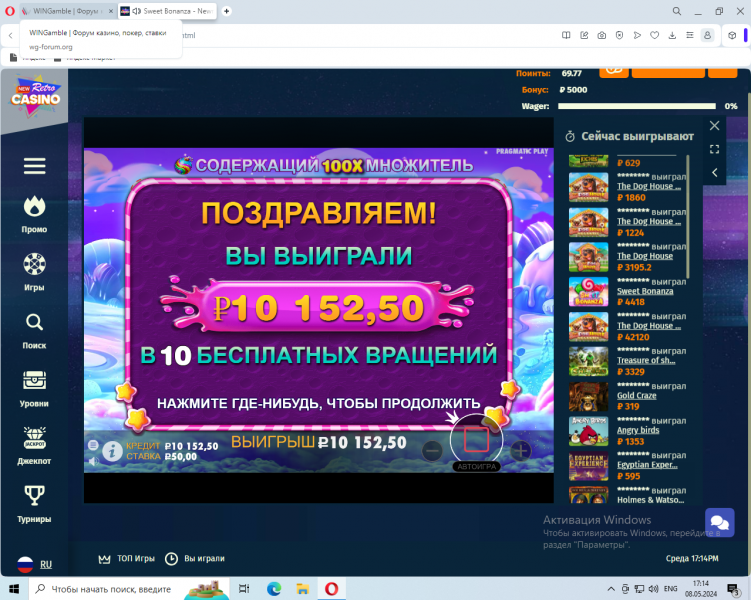Open the reader mode book icon

566,35
